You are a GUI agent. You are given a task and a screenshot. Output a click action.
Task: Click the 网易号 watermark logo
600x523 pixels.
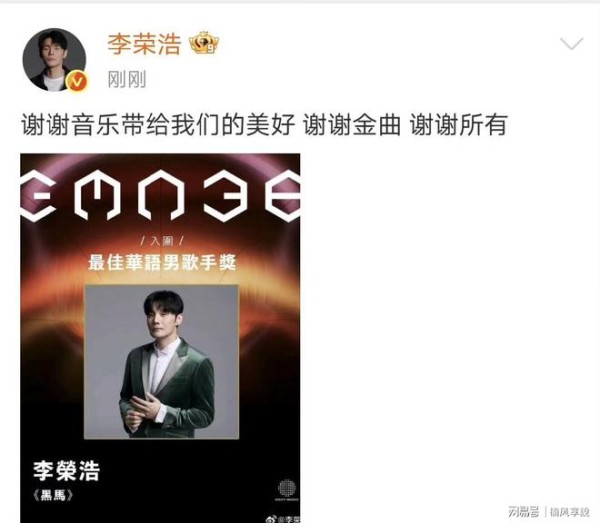tap(523, 512)
